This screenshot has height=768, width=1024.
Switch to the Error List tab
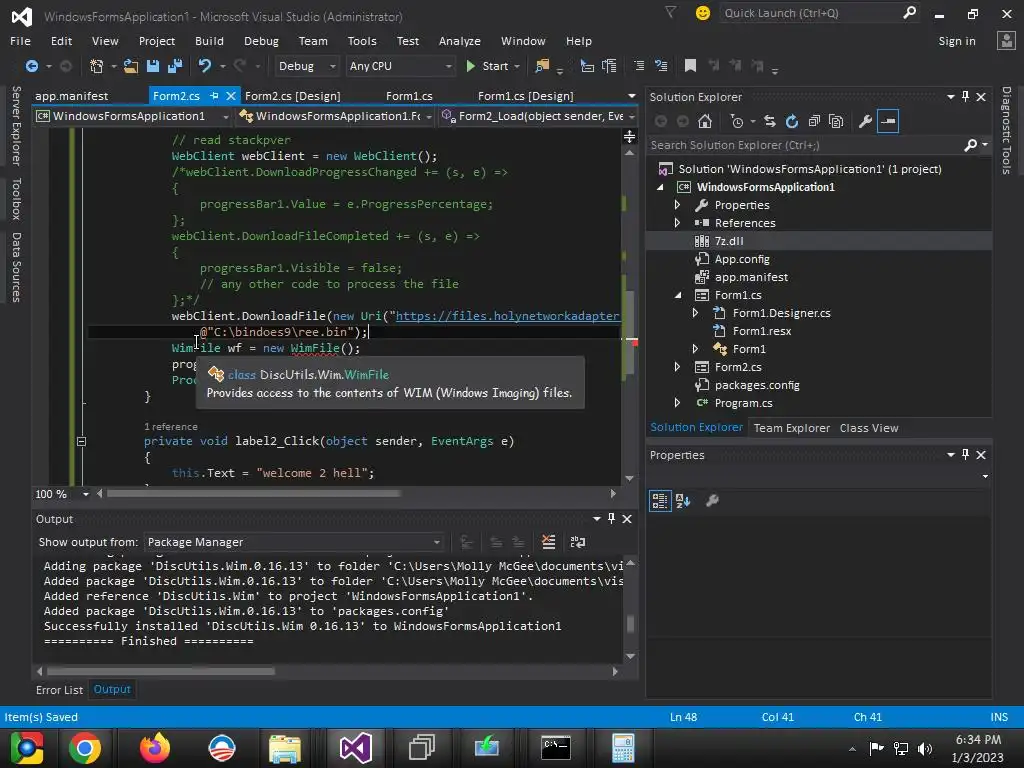(x=59, y=690)
